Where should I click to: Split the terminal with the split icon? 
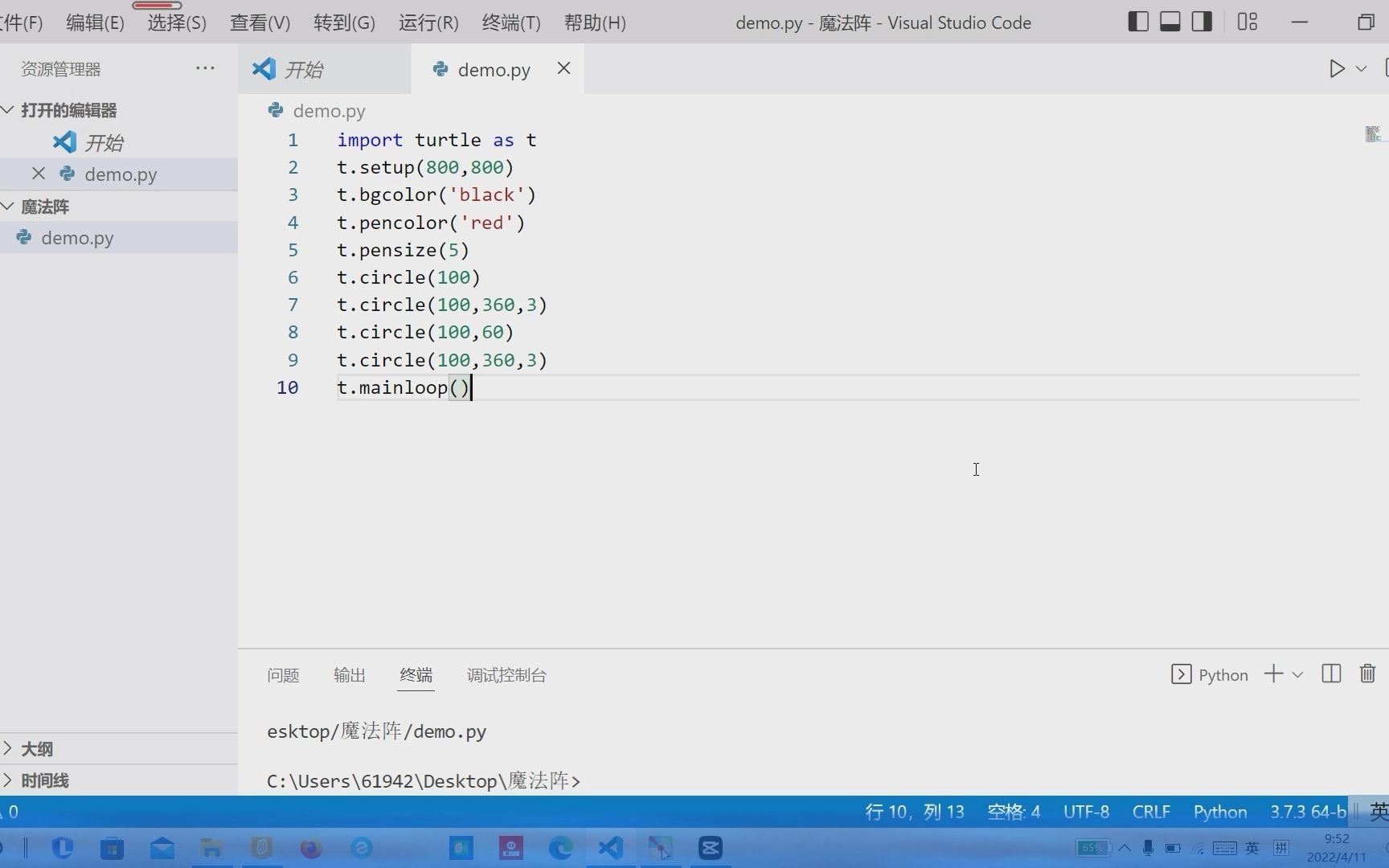[x=1331, y=674]
